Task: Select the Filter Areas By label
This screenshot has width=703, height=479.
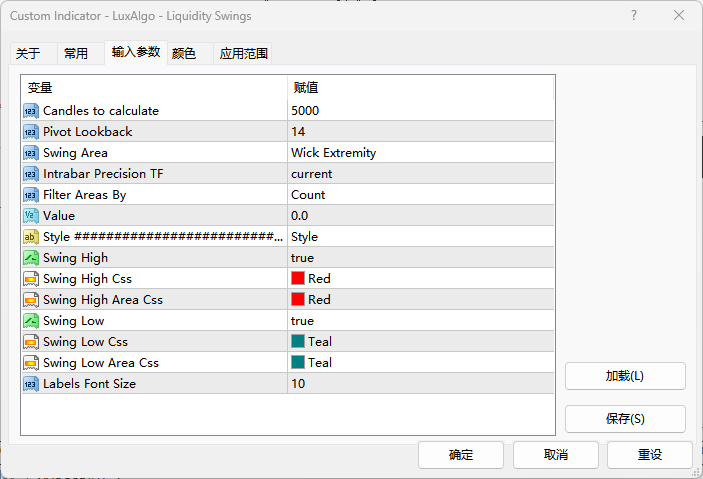Action: (x=85, y=195)
